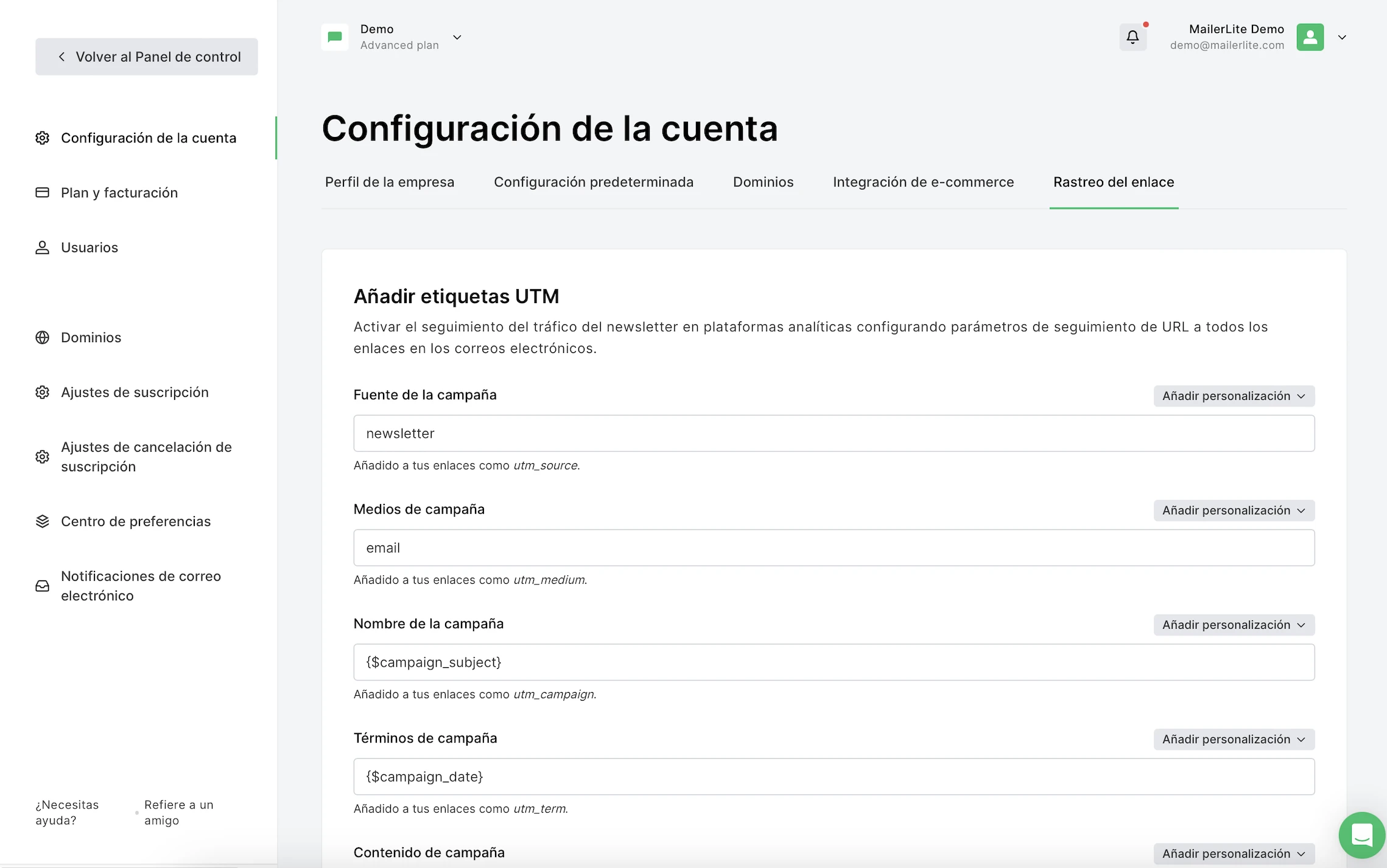Click the green Demo account logo

point(335,37)
